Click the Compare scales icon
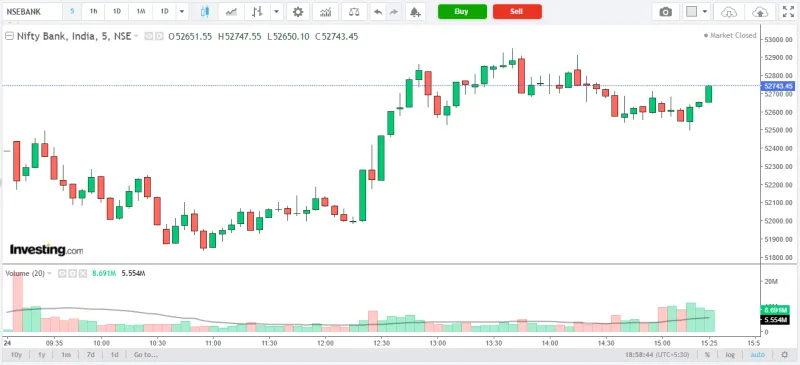The image size is (800, 365). pyautogui.click(x=354, y=11)
